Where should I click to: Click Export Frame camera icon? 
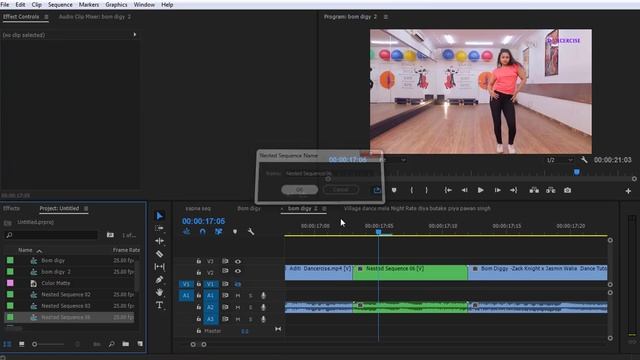[567, 190]
